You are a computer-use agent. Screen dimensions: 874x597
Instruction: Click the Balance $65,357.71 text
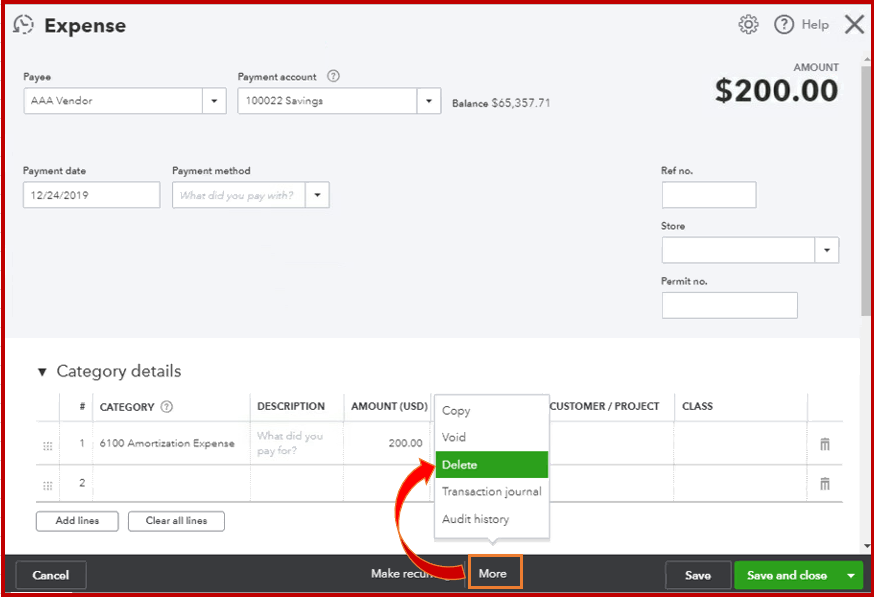point(501,103)
